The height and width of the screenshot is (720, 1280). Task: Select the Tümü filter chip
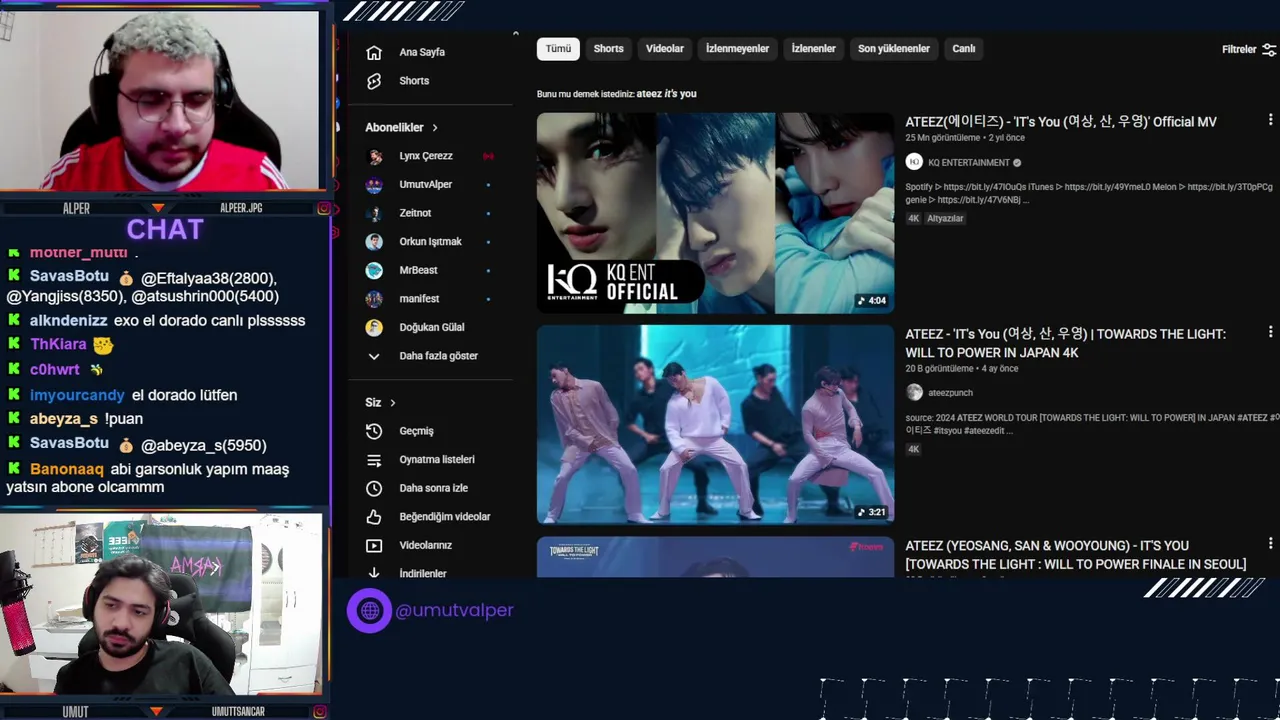coord(558,49)
